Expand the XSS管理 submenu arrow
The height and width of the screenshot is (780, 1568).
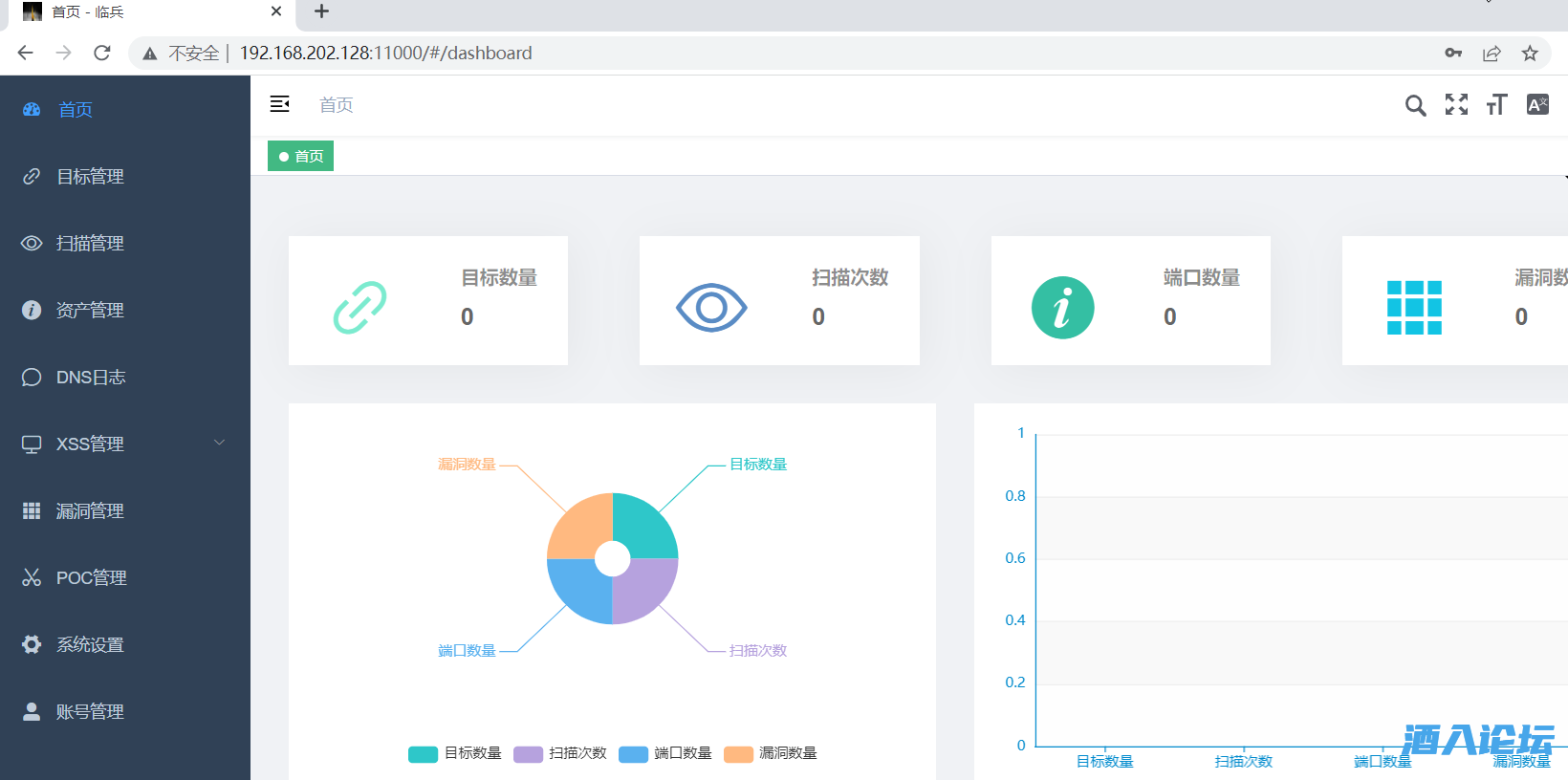[x=219, y=443]
